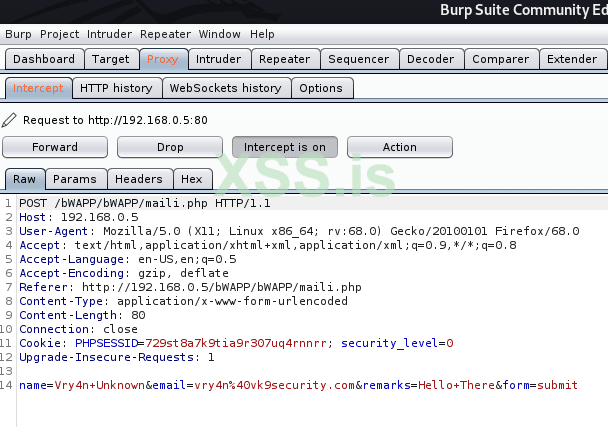Image resolution: width=608 pixels, height=427 pixels.
Task: Open the Project menu
Action: pos(60,34)
